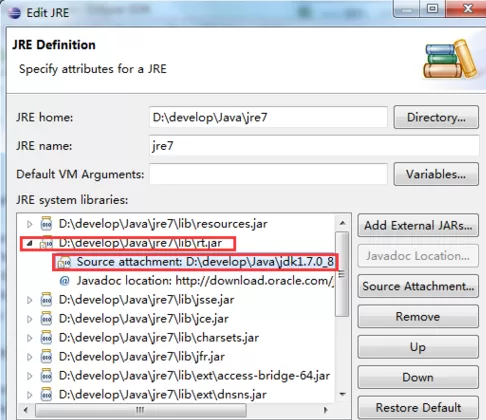Click the jce.jar library icon
The height and width of the screenshot is (420, 486).
(46, 319)
